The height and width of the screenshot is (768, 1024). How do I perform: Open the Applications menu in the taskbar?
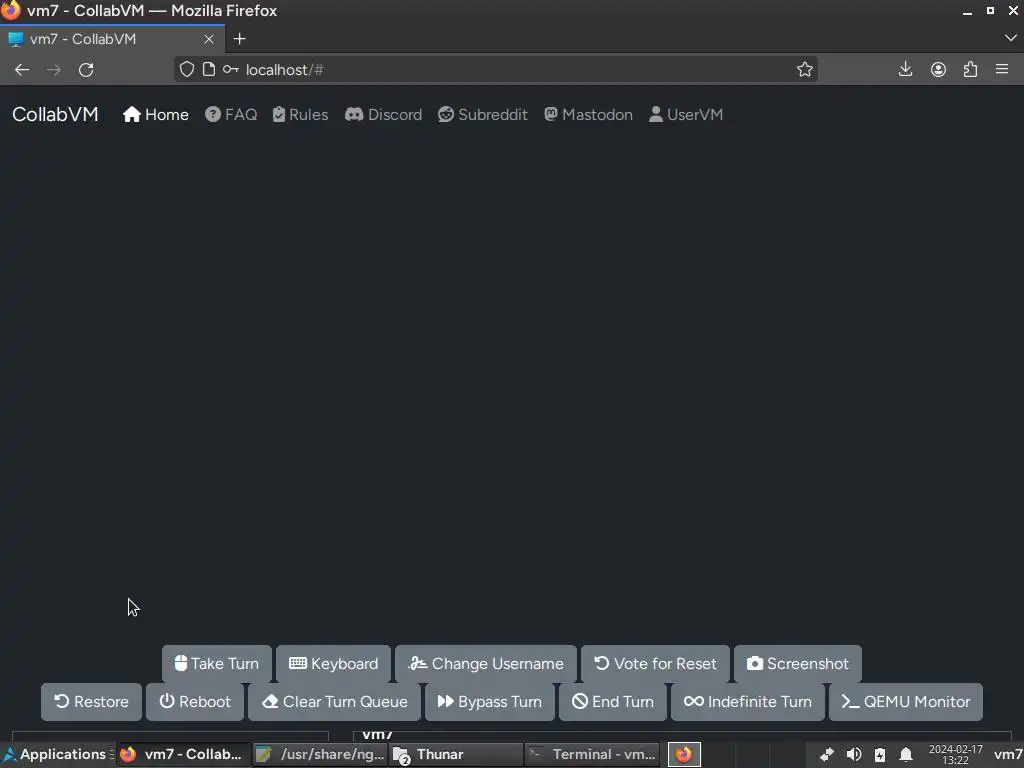[x=55, y=754]
